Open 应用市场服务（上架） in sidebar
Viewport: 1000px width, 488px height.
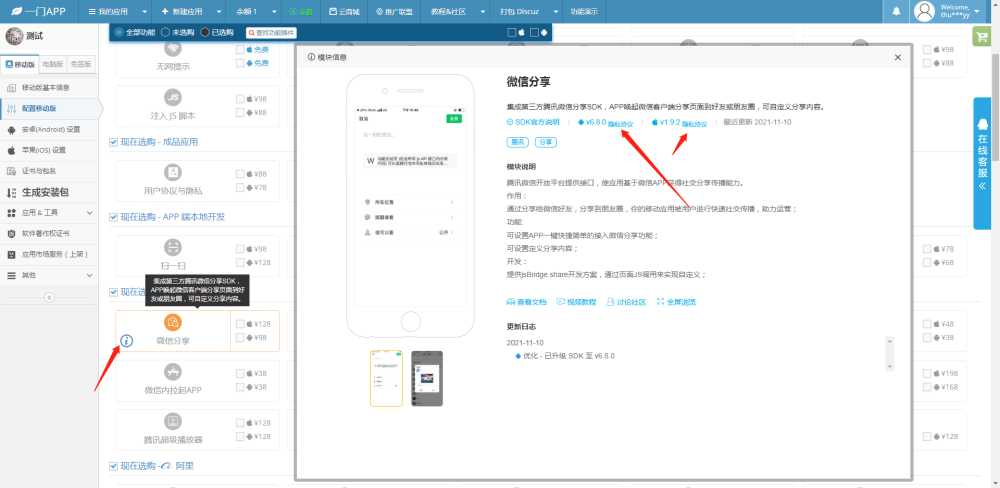click(x=54, y=255)
